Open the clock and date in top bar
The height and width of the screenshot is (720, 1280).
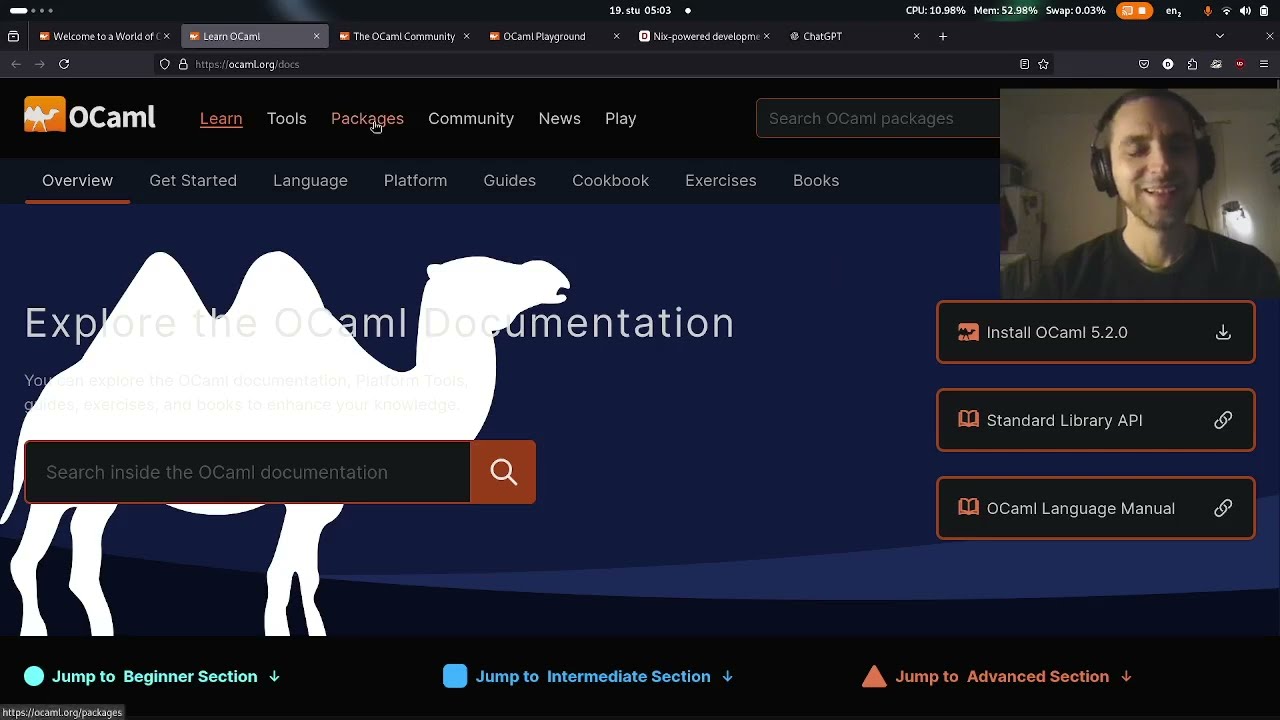click(x=640, y=11)
